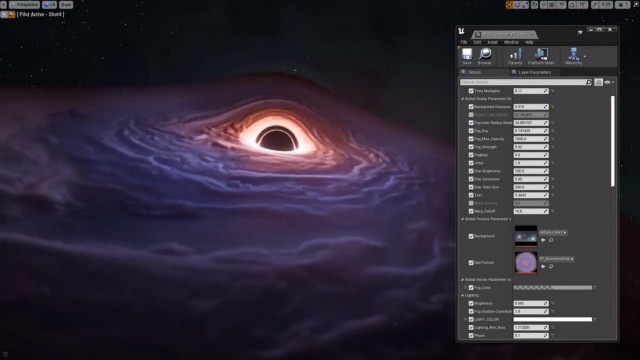Click the stop piloting eject icon
The image size is (640, 360).
point(12,14)
